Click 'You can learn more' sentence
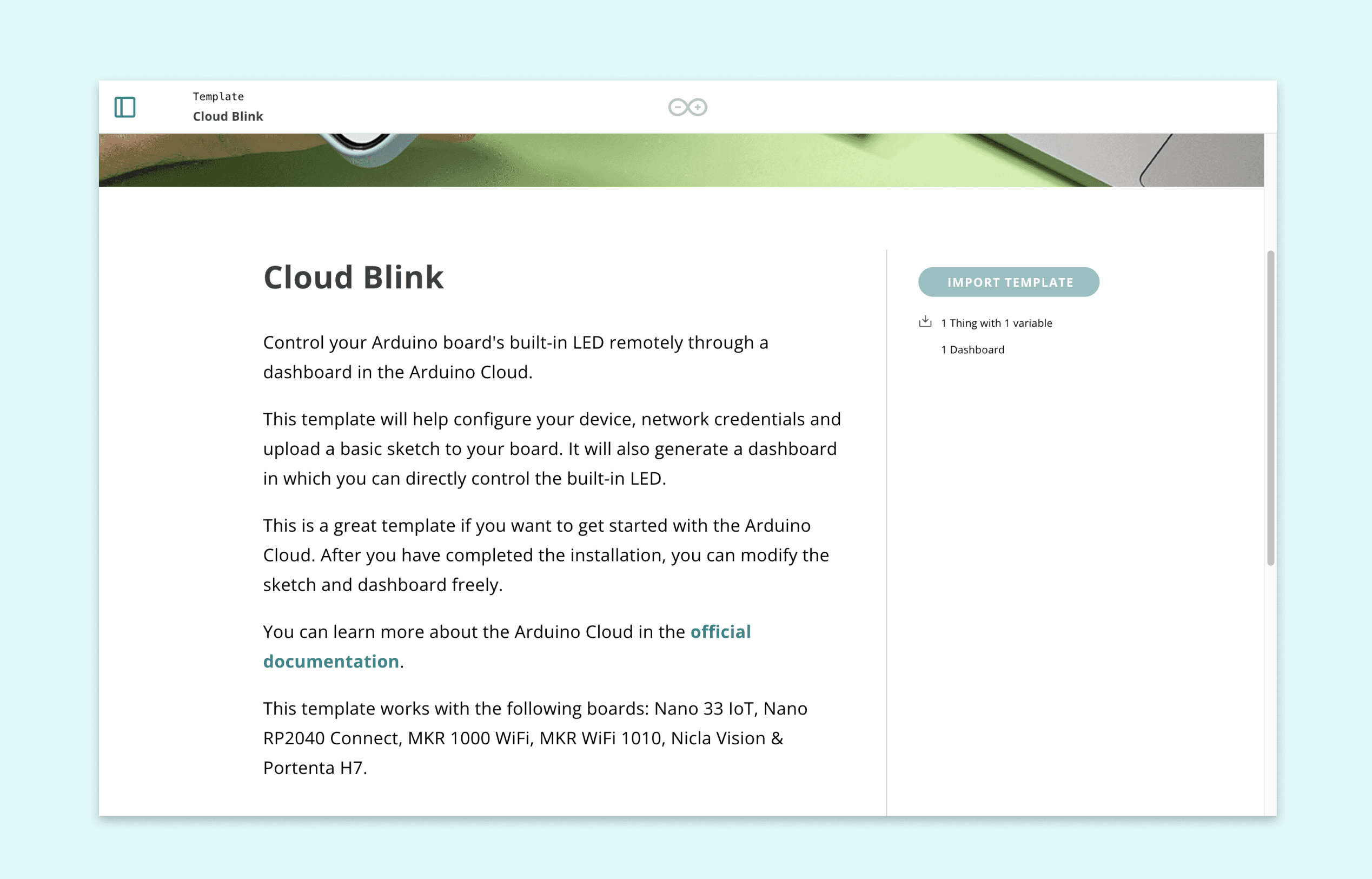Viewport: 1372px width, 879px height. pos(475,632)
